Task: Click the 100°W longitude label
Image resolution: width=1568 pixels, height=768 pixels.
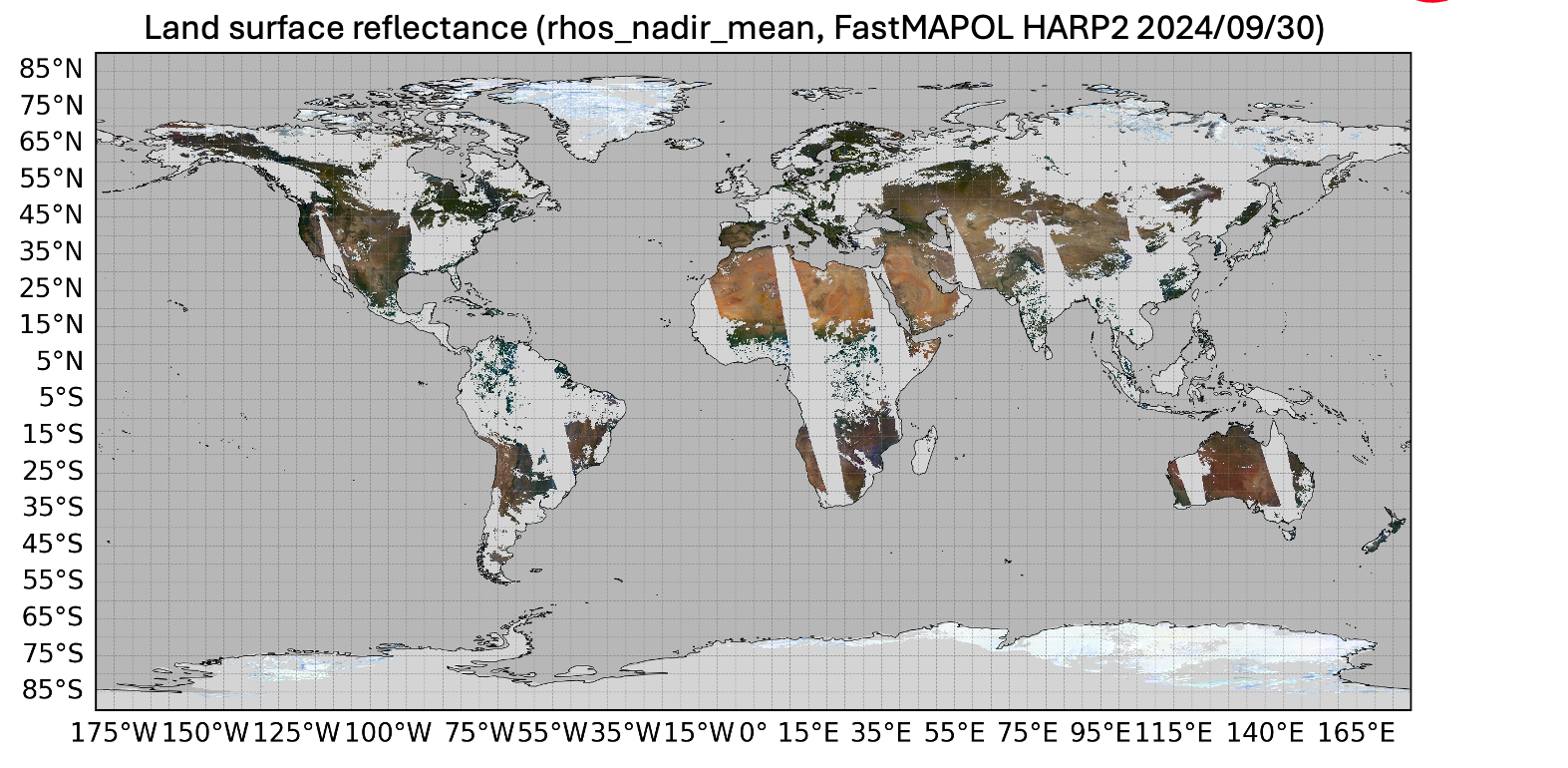Action: pyautogui.click(x=388, y=733)
